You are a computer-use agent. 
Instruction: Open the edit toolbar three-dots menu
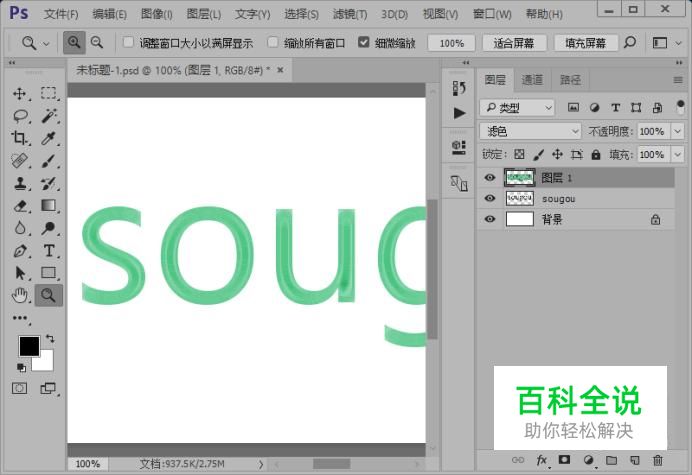(20, 318)
